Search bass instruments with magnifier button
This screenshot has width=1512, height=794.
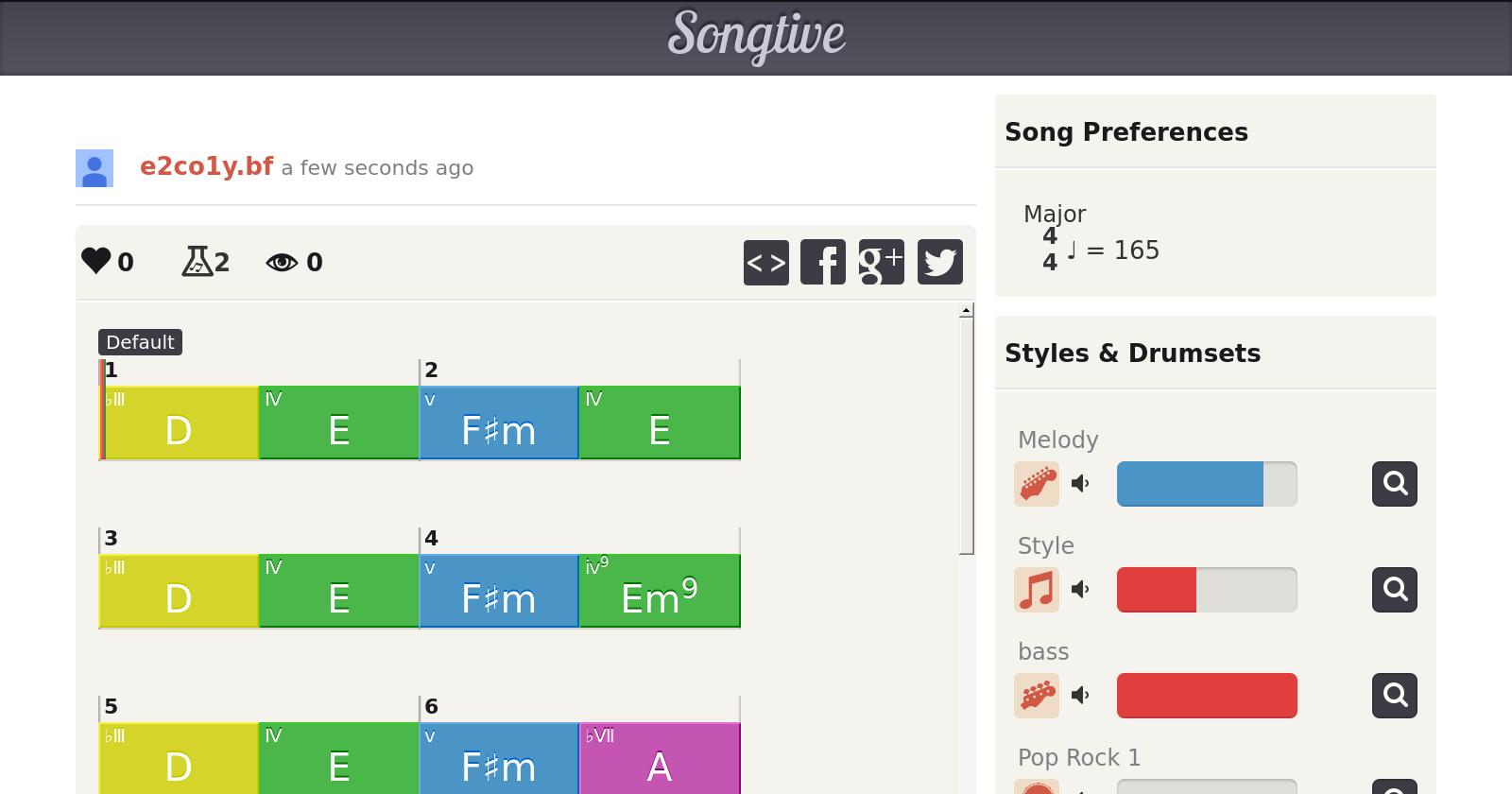tap(1395, 696)
